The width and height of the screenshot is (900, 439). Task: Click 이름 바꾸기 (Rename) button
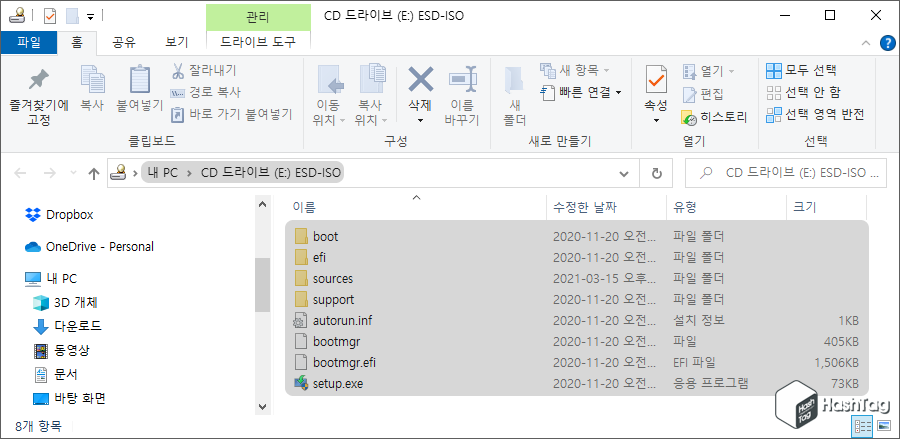coord(462,96)
